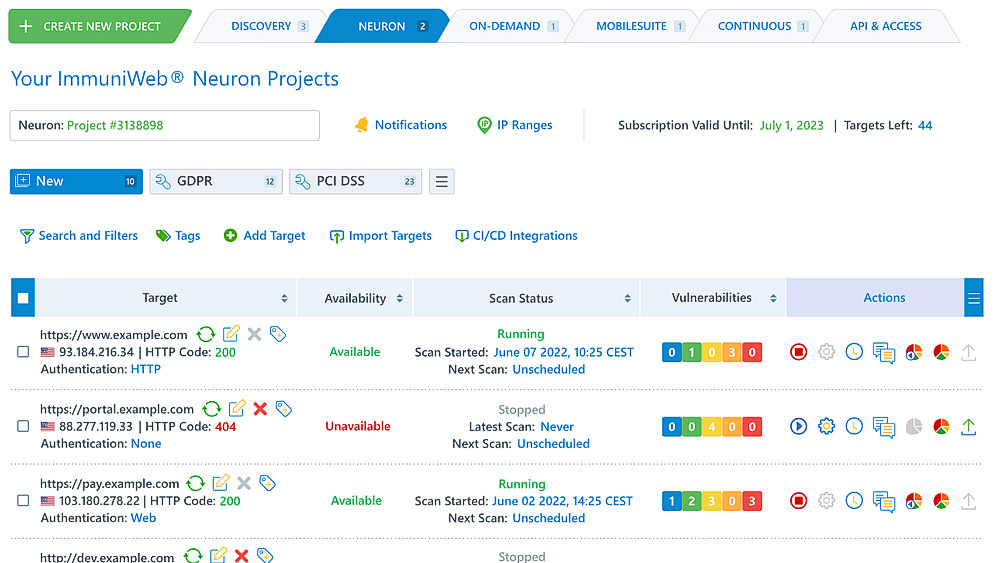Click the orange vulnerability count for www.example.com

[732, 352]
